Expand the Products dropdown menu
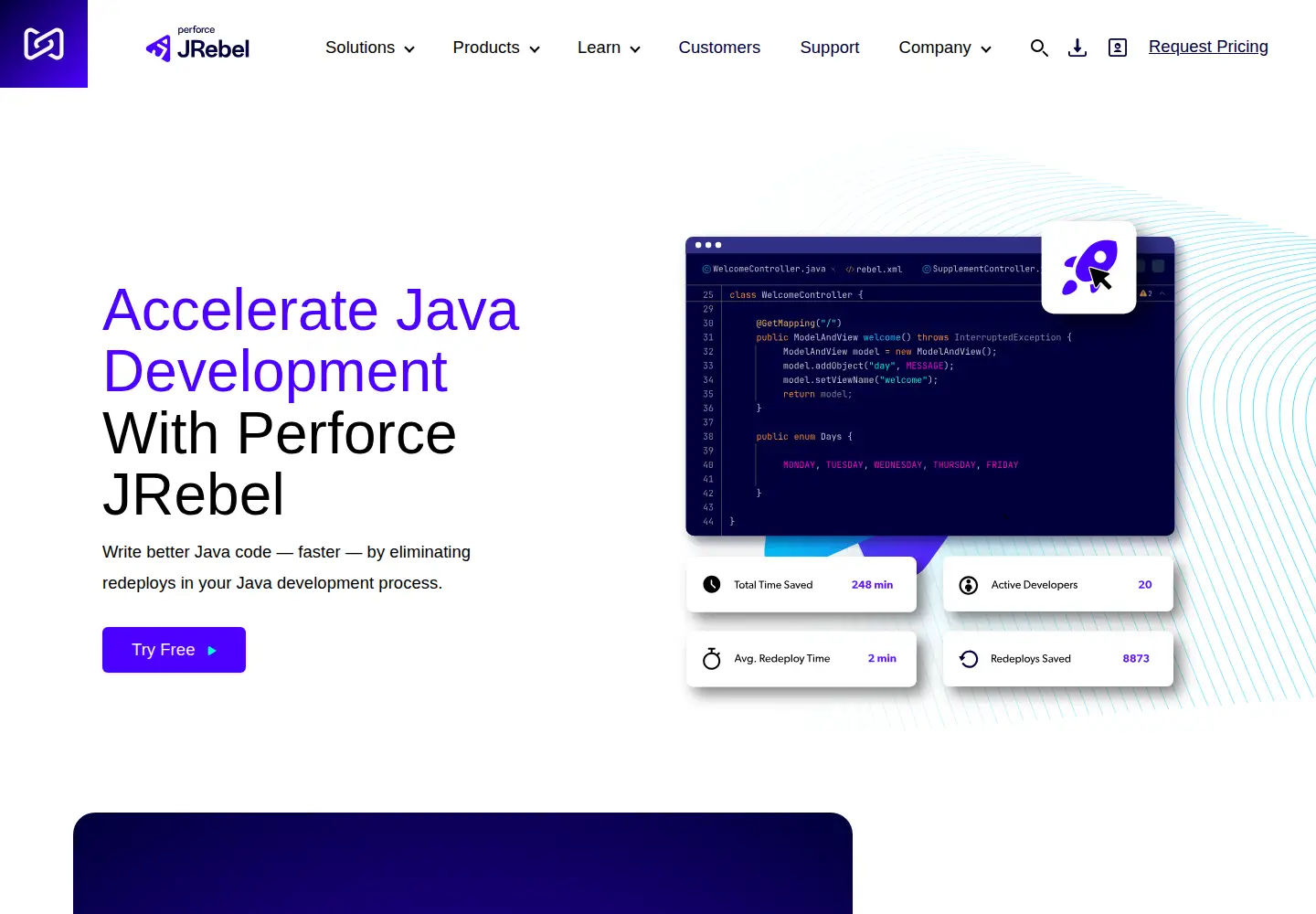Screen dimensions: 1316x914 (x=496, y=48)
